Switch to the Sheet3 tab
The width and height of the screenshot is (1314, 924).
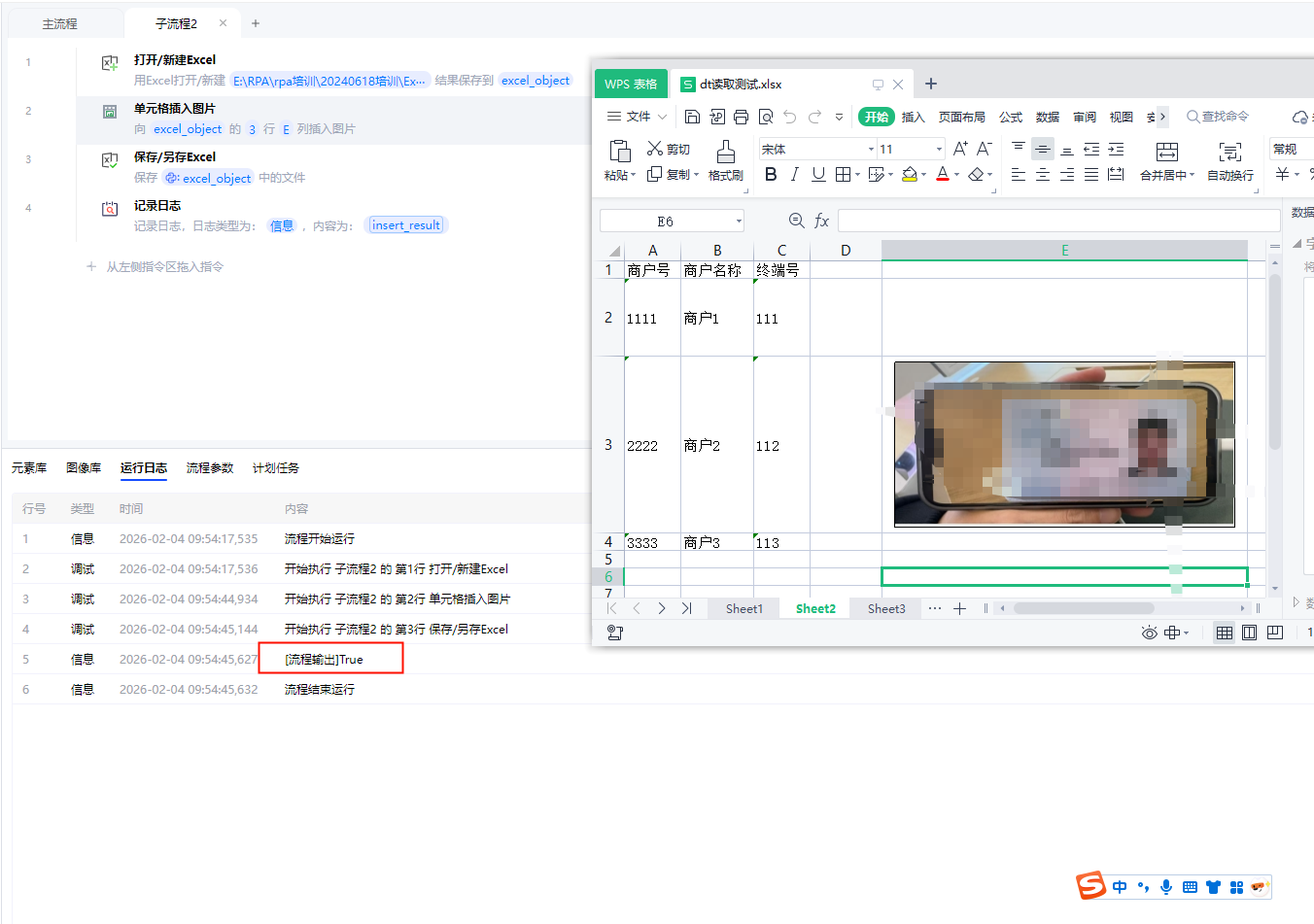pyautogui.click(x=885, y=608)
